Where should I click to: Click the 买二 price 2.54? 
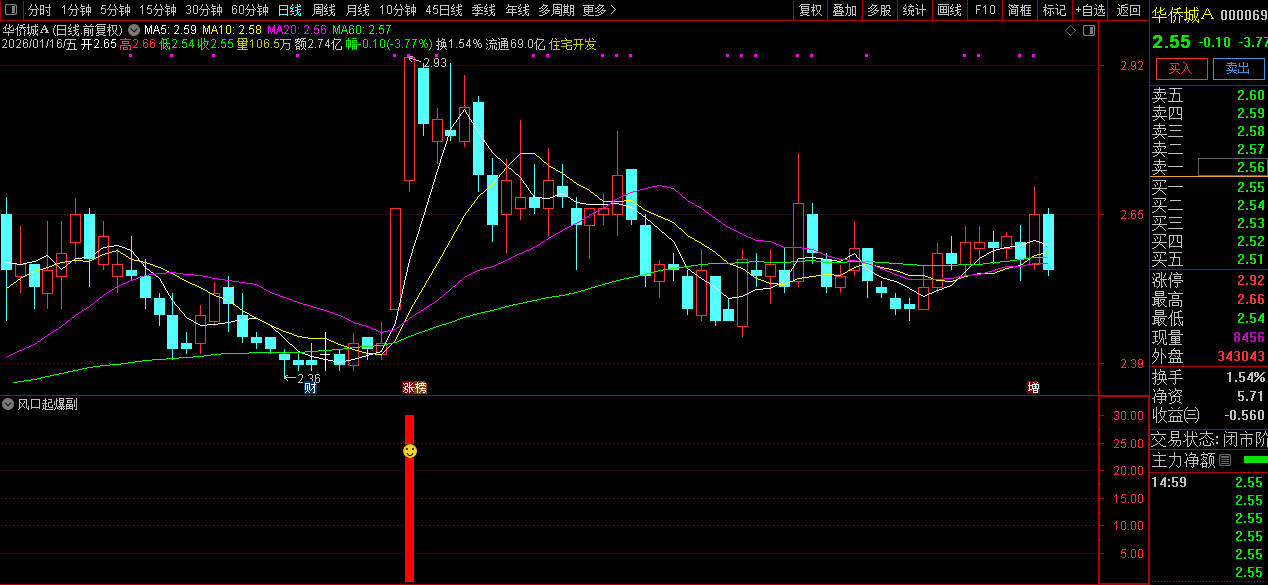click(x=1250, y=205)
